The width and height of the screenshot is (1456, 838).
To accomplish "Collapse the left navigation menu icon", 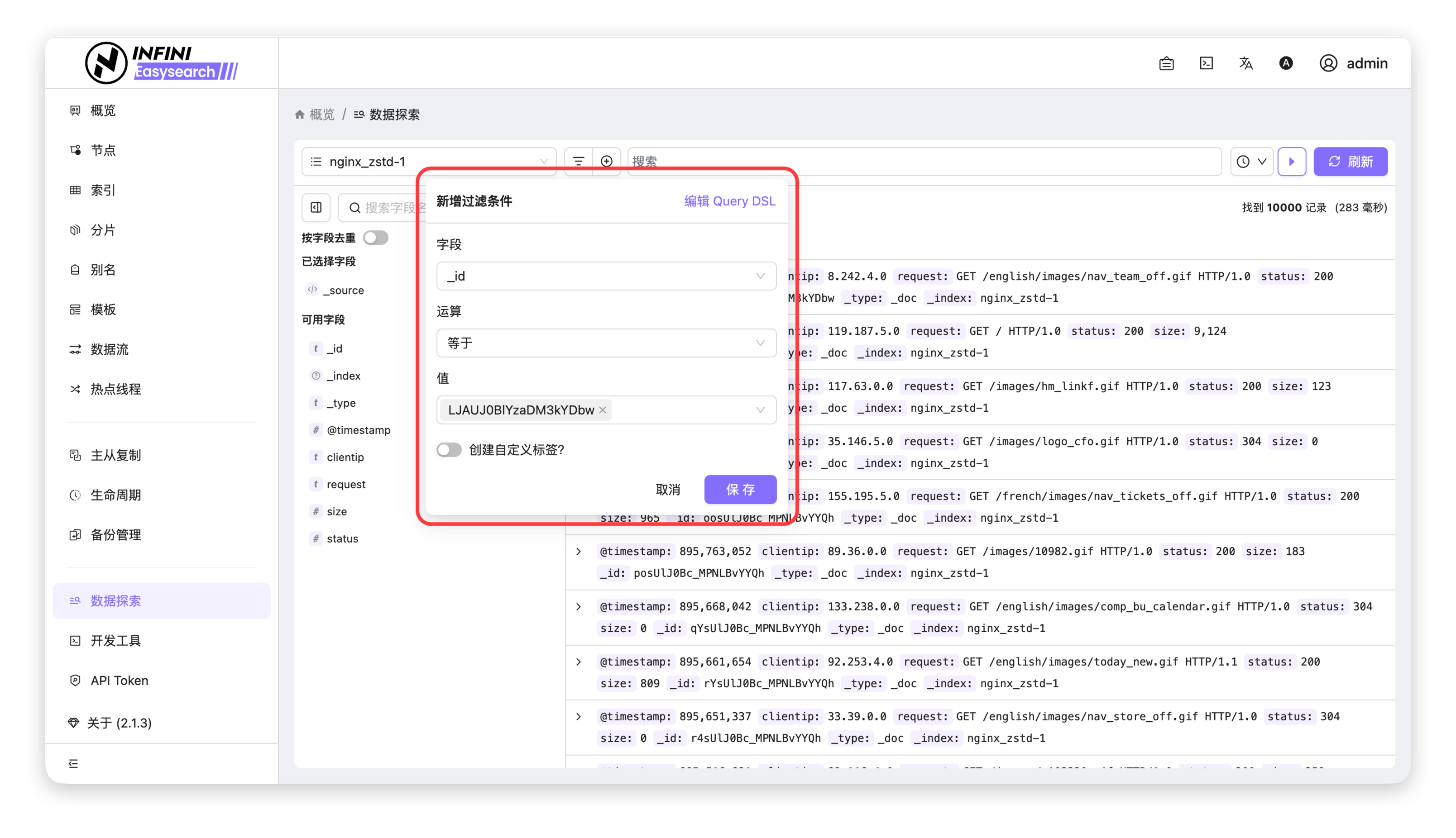I will click(73, 763).
